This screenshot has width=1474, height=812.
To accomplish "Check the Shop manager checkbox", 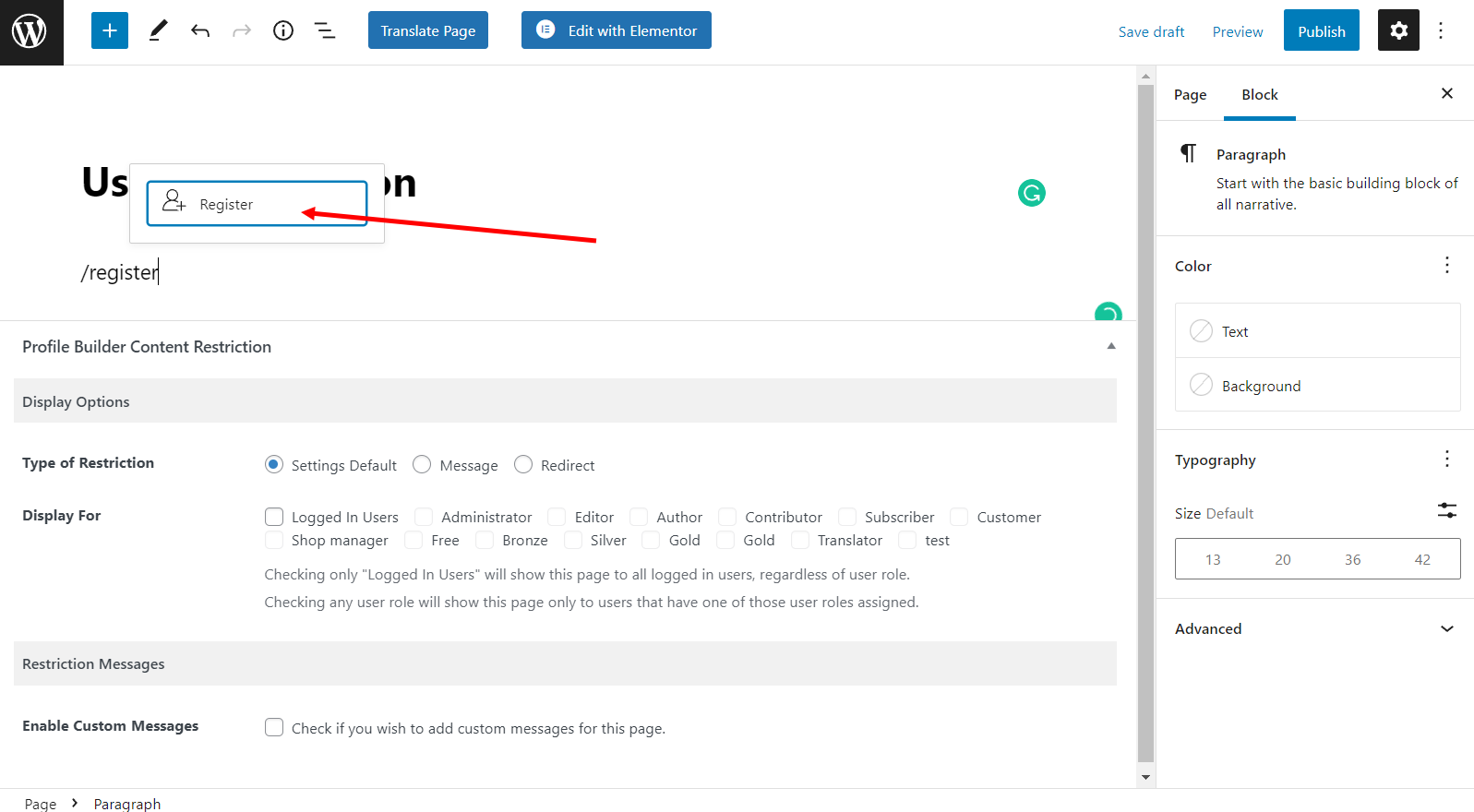I will pyautogui.click(x=274, y=540).
